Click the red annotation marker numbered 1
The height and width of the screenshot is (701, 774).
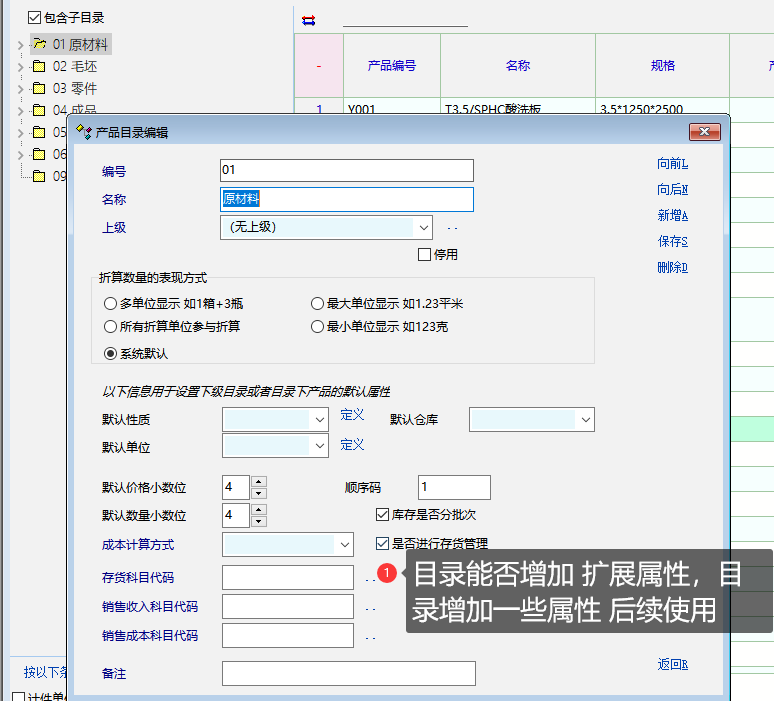point(388,573)
